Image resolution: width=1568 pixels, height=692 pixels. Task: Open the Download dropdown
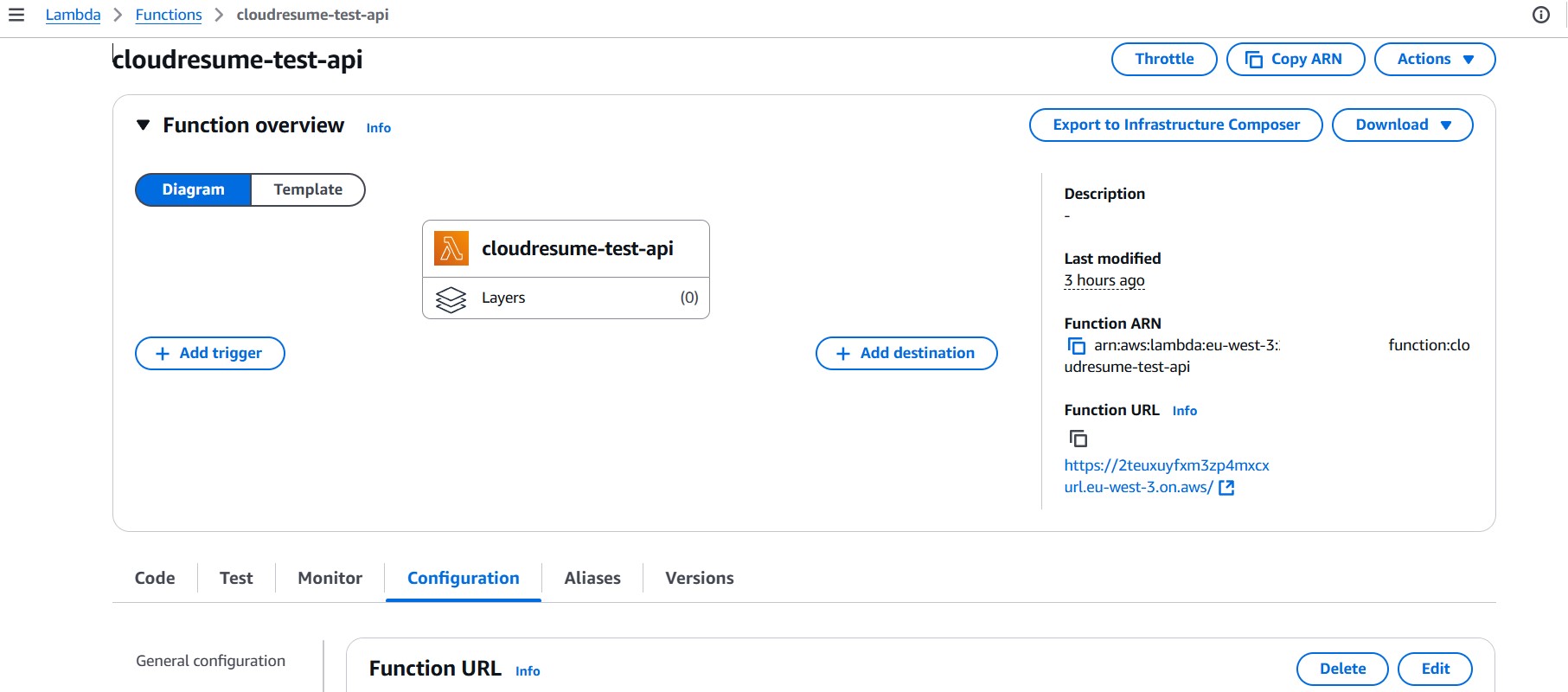point(1402,125)
